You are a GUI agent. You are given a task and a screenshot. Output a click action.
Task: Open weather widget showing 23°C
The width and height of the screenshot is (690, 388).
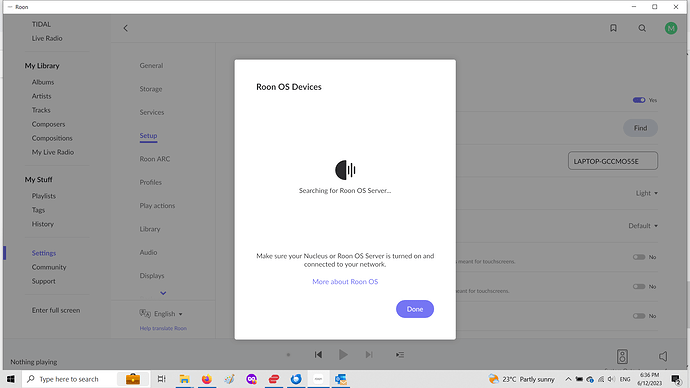[521, 379]
